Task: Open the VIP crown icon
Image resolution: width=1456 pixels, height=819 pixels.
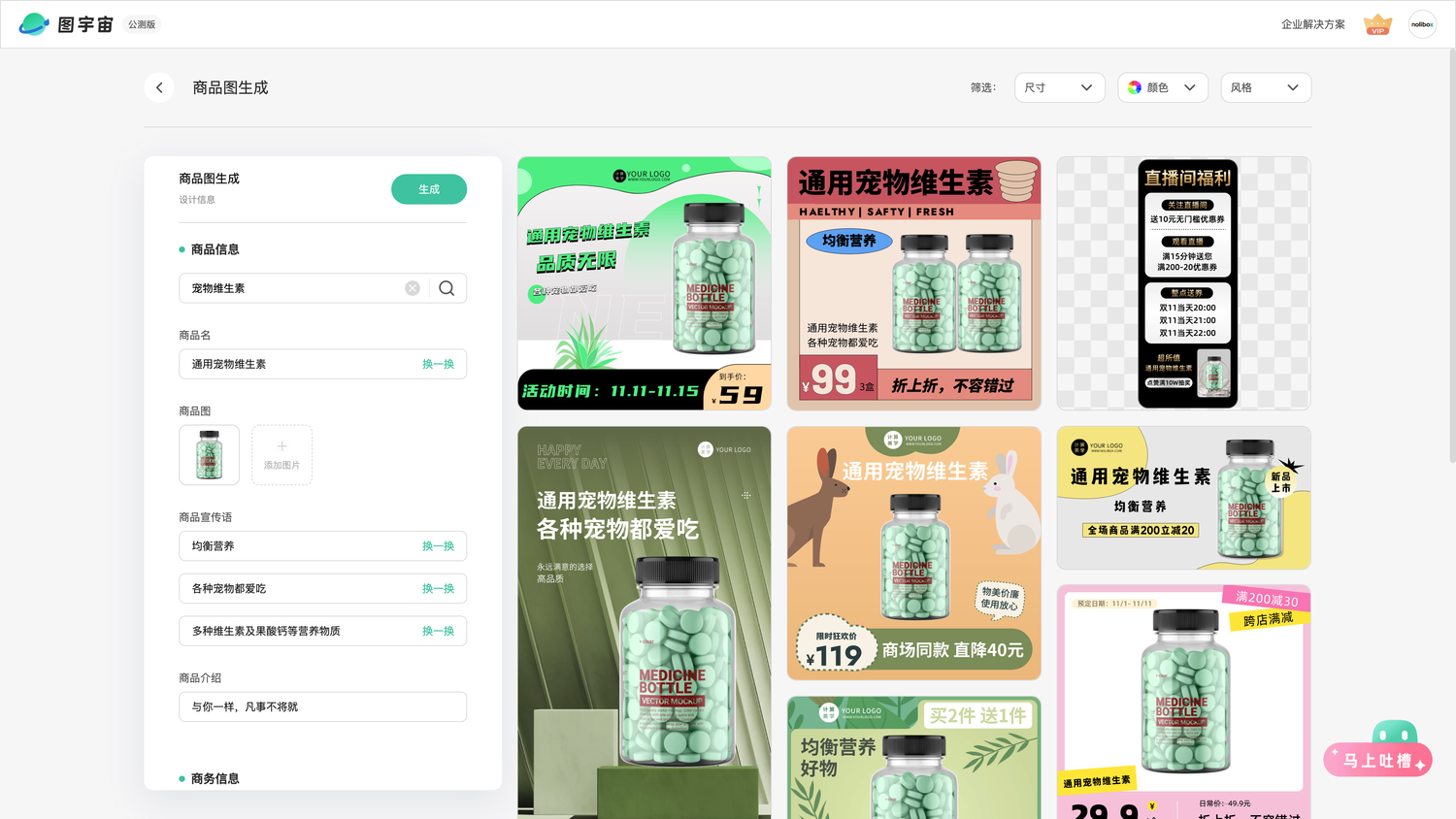Action: (1377, 24)
